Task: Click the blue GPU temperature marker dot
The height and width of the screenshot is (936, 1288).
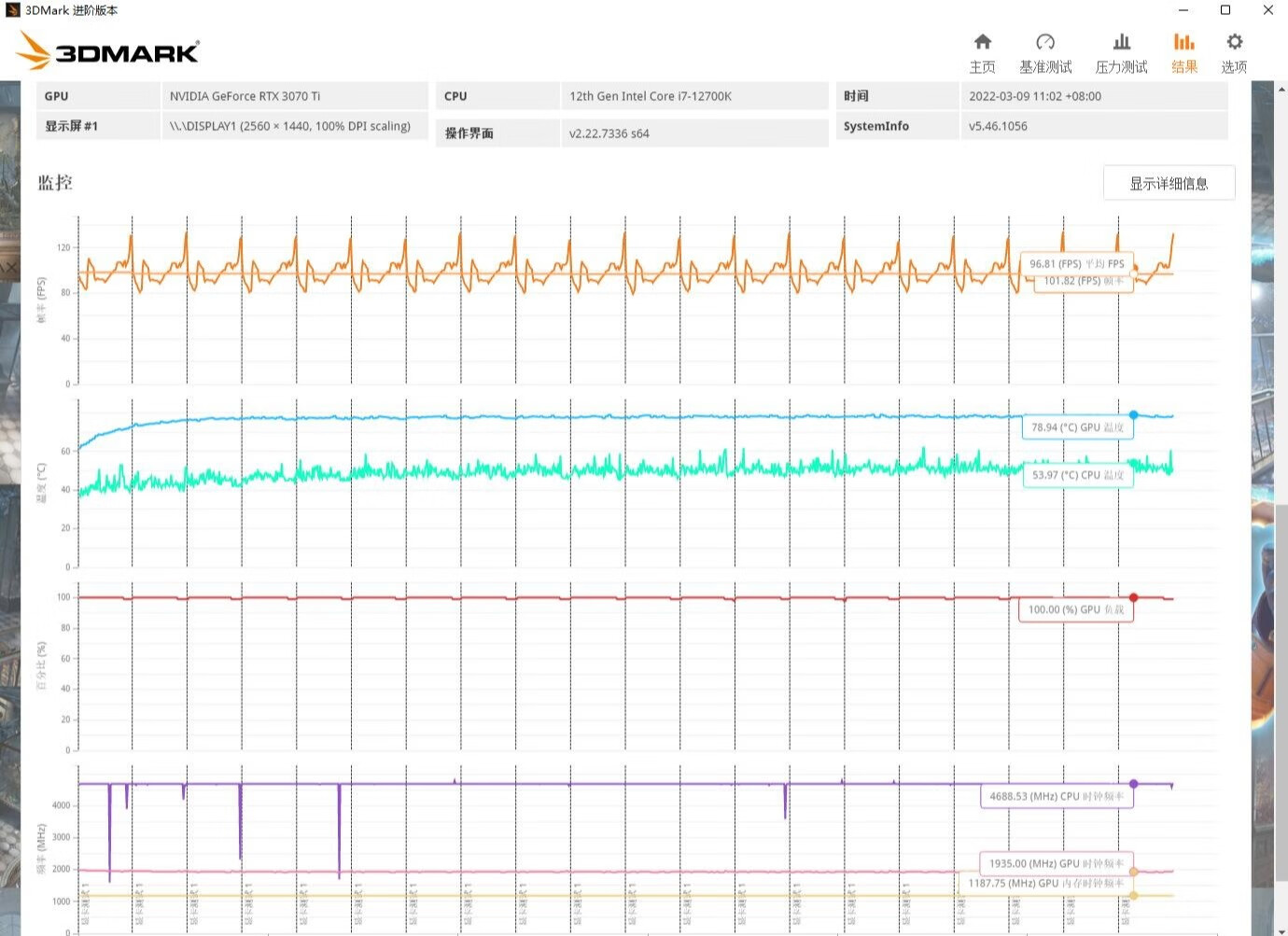Action: 1134,414
